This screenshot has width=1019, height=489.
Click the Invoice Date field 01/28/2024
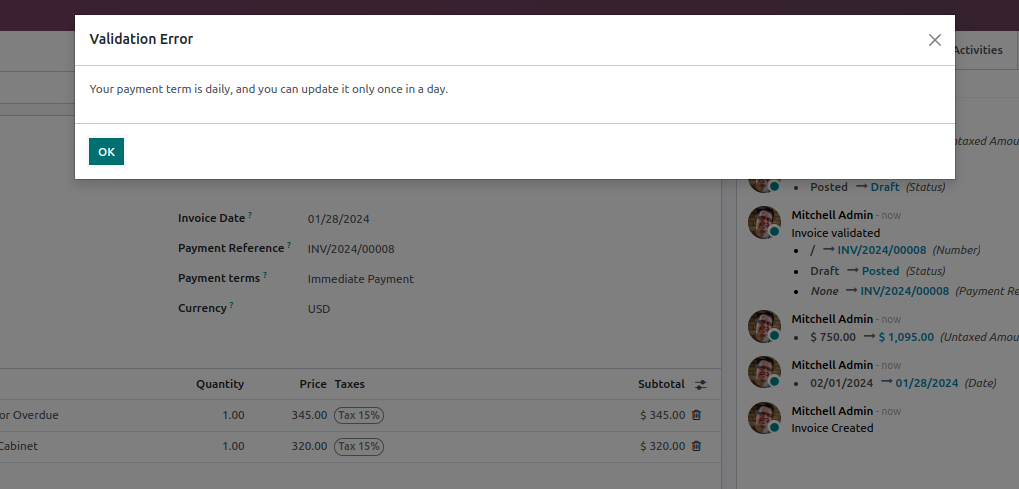click(339, 219)
